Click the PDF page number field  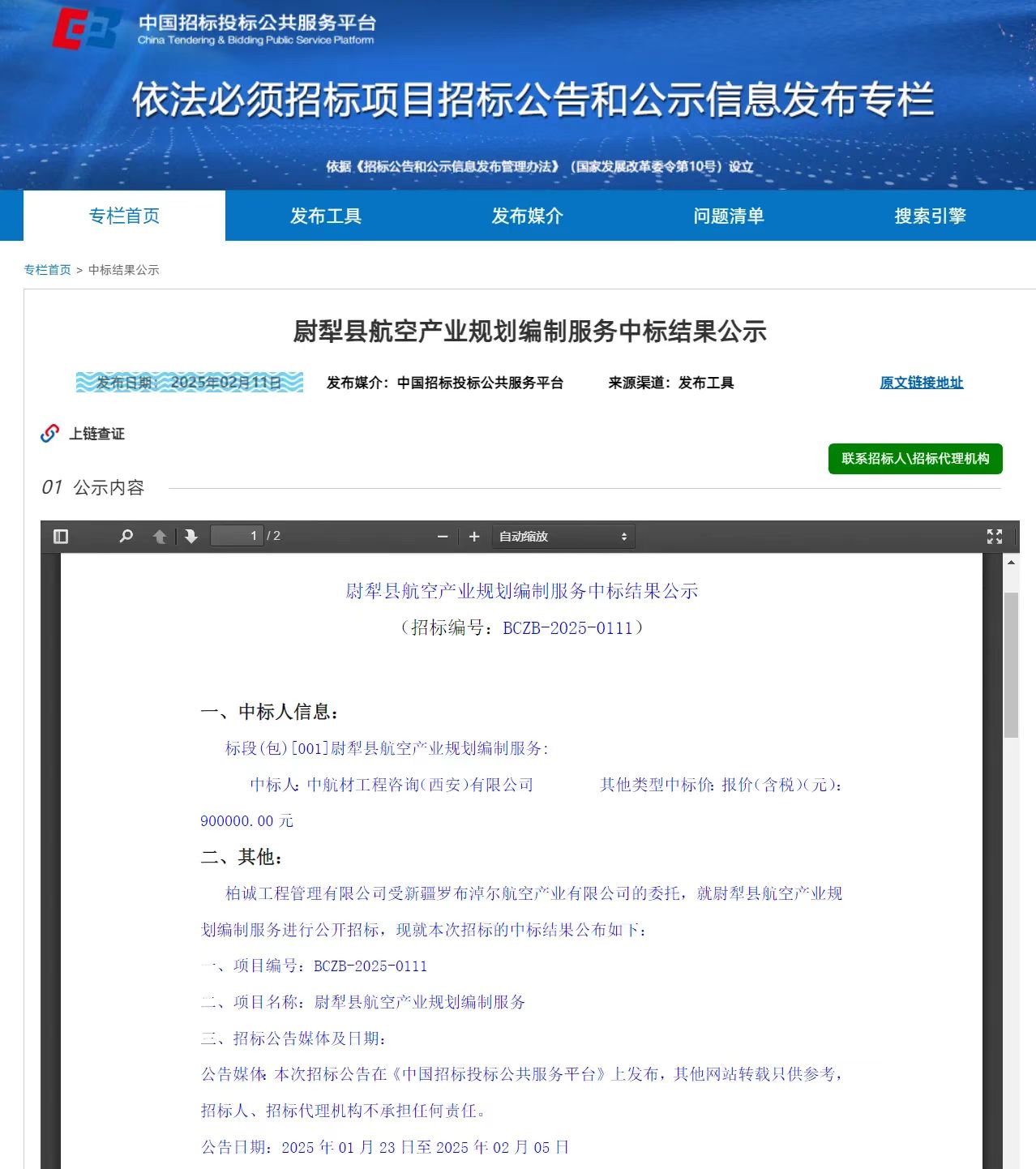click(x=237, y=536)
